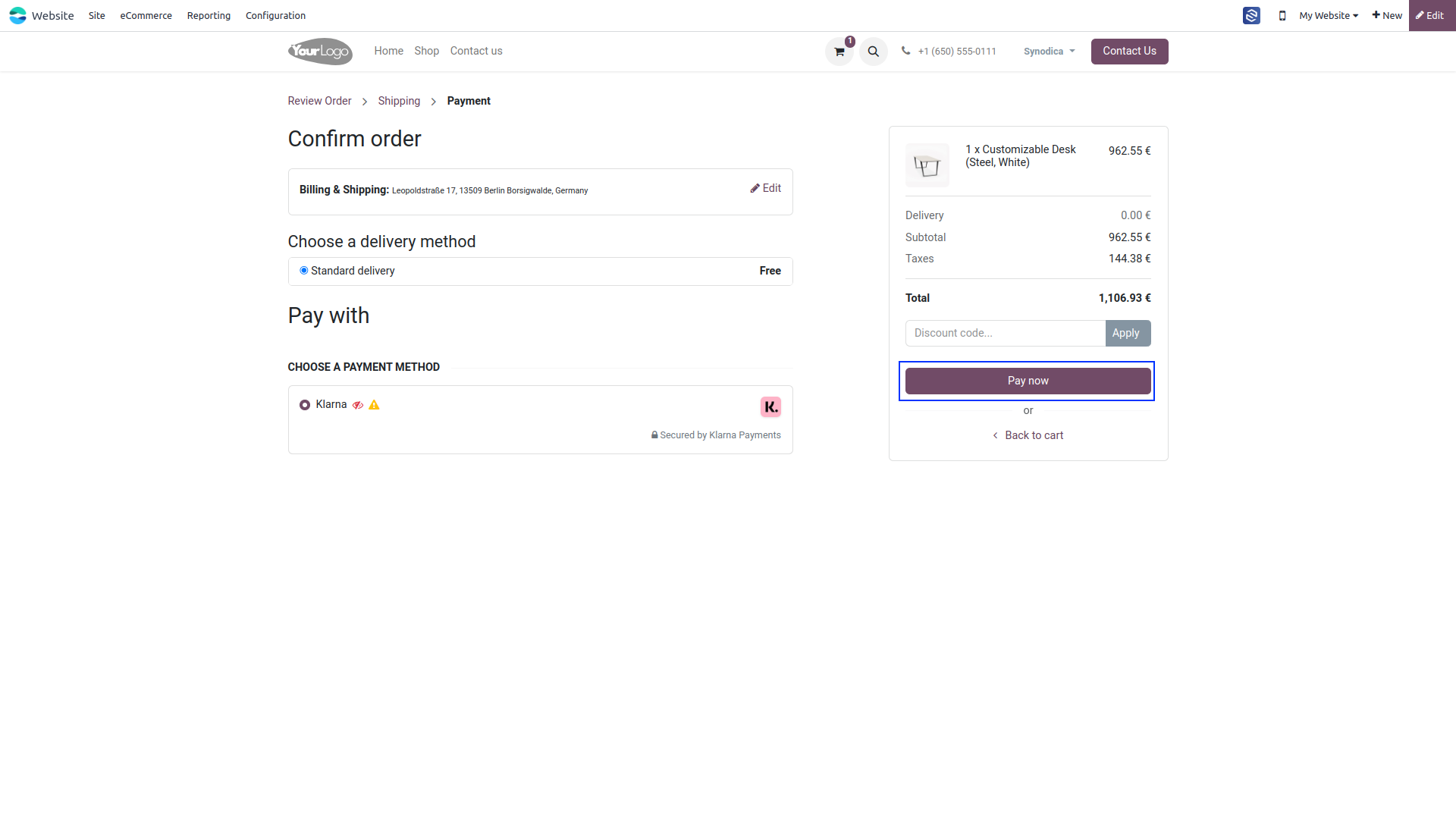Click the Klarna K logo badge
Viewport: 1456px width, 819px height.
[x=770, y=407]
